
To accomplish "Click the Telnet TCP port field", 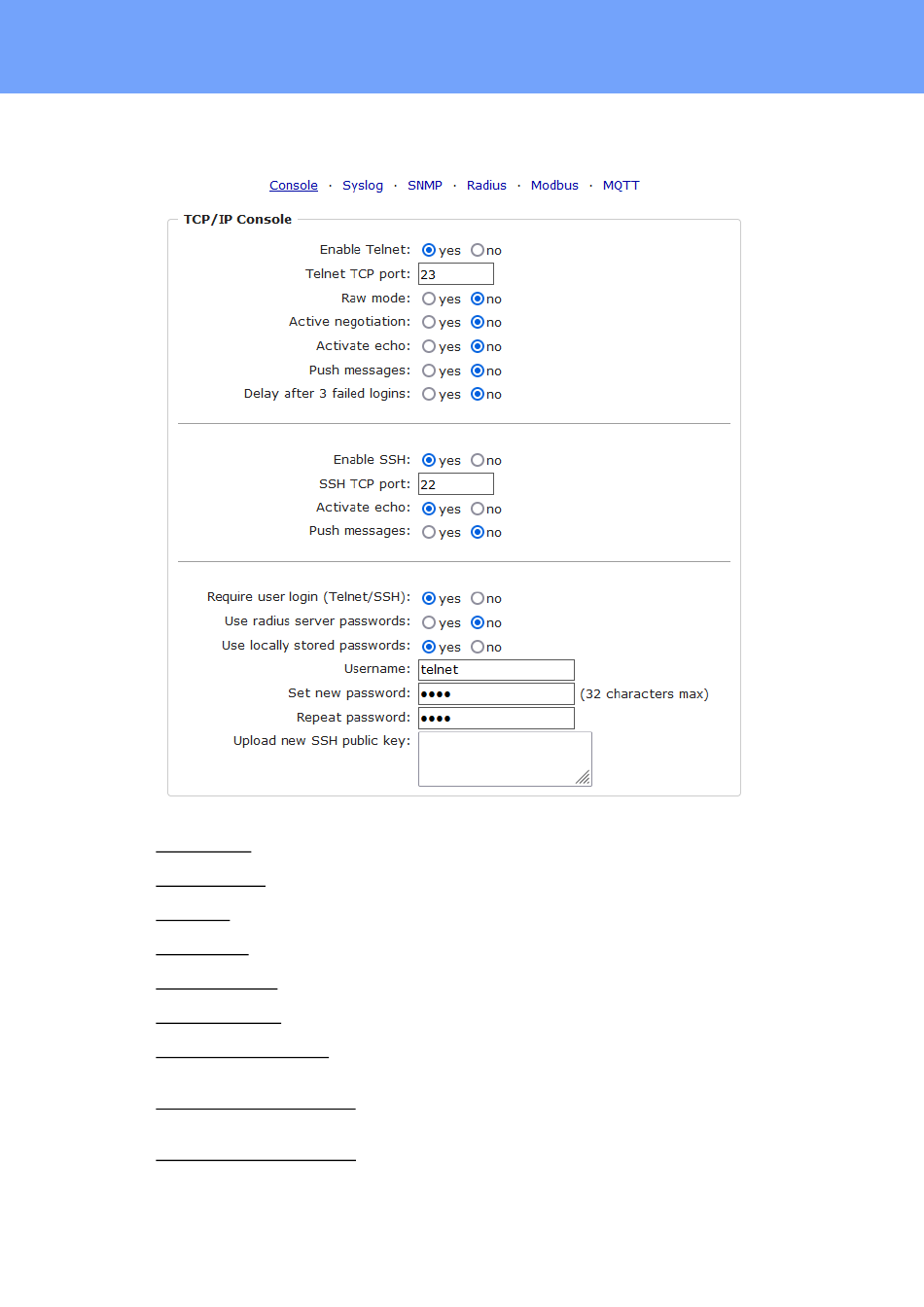I will point(456,274).
